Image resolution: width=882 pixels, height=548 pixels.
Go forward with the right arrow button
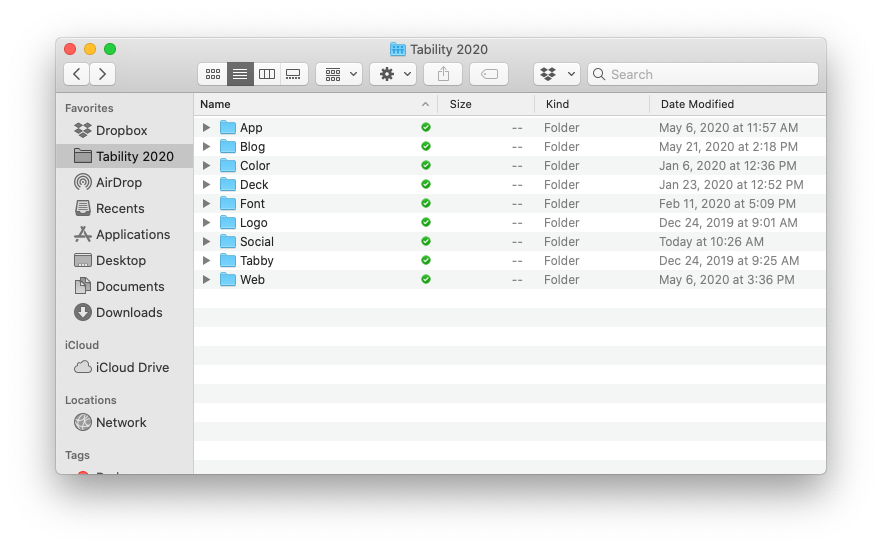coord(102,74)
